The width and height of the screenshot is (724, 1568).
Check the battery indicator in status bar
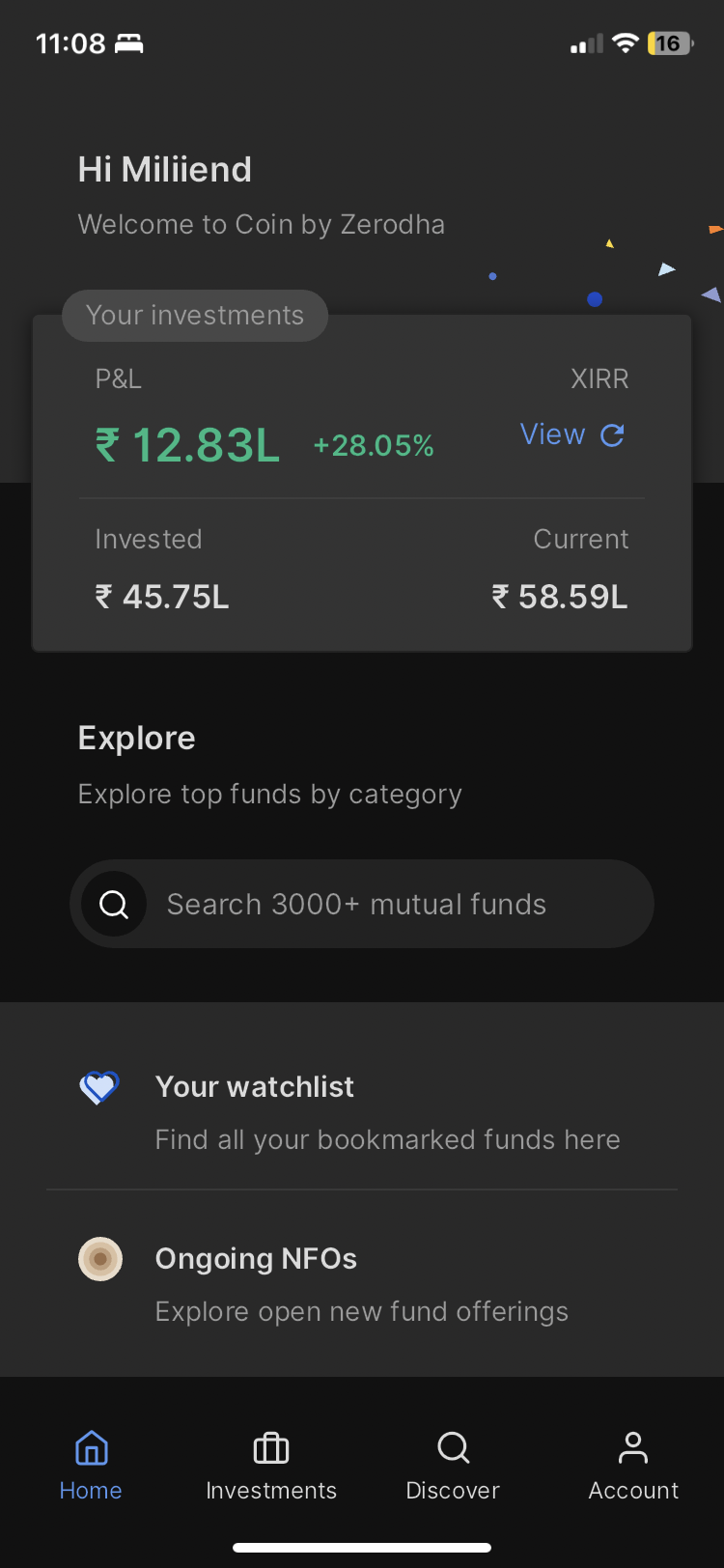670,43
